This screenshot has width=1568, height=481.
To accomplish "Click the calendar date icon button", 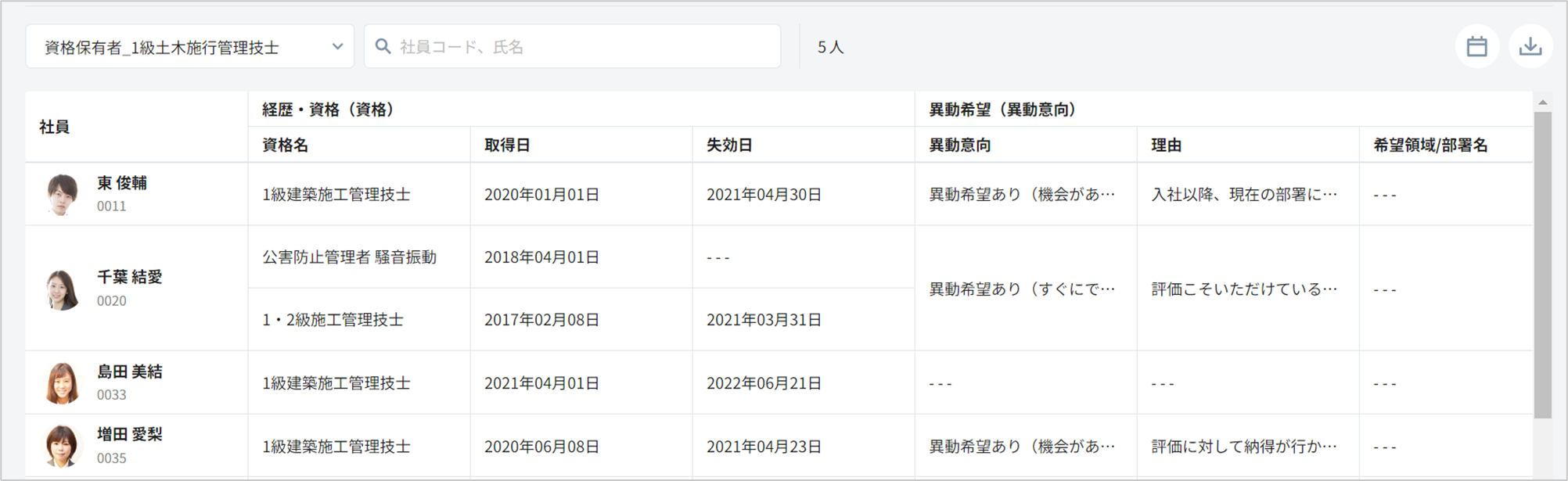I will (1476, 47).
